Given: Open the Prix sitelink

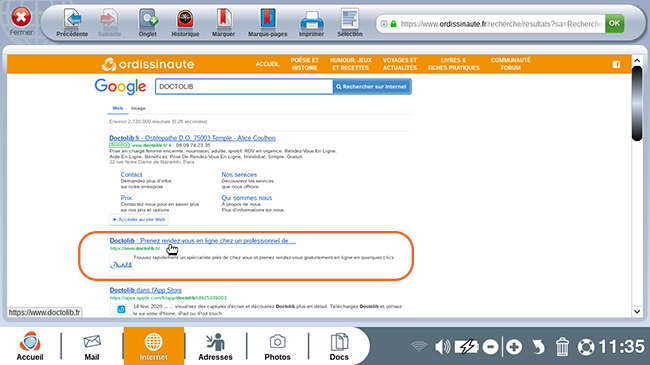Looking at the screenshot, I should pos(126,198).
